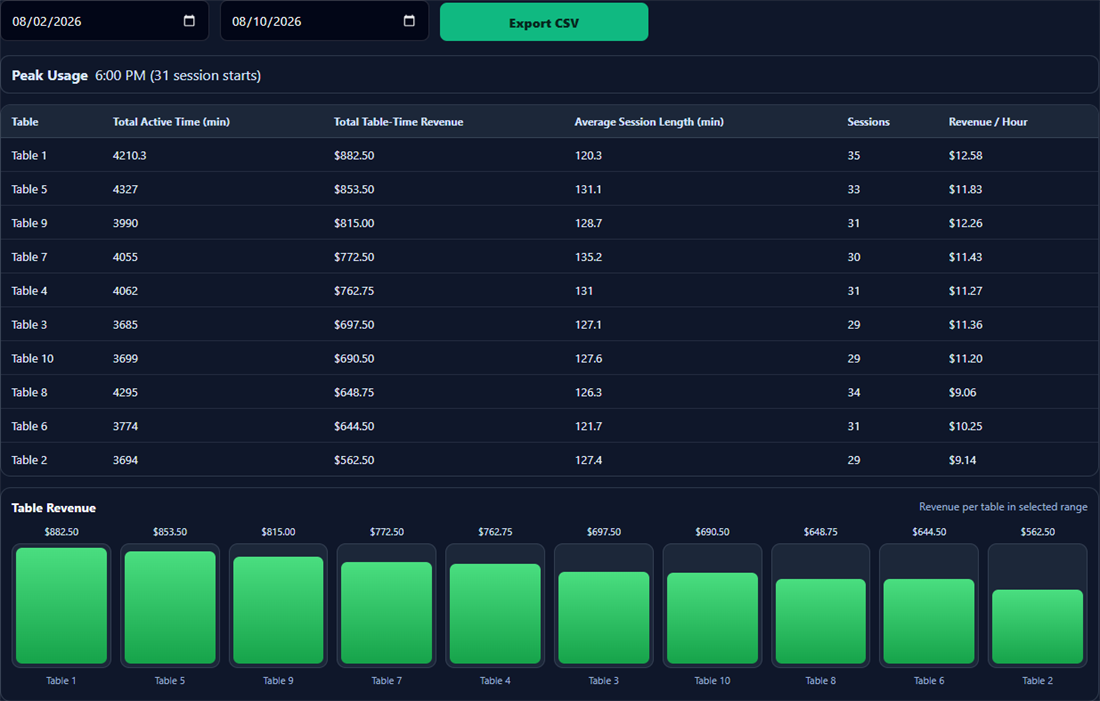Click the Sessions column header
1100x701 pixels.
pyautogui.click(x=868, y=121)
